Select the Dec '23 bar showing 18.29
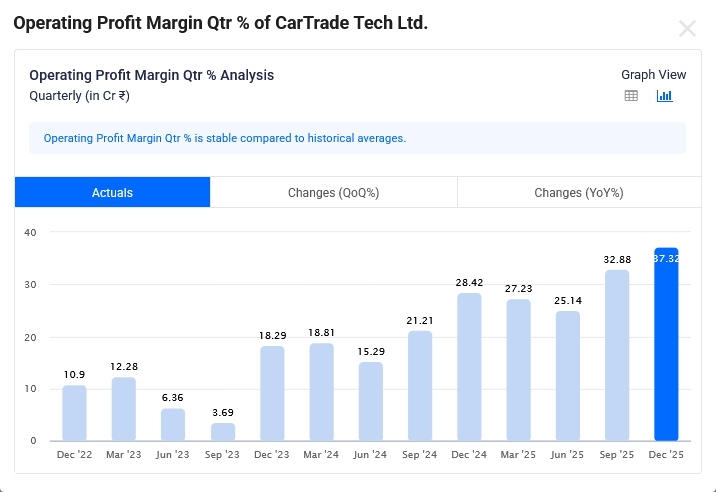The height and width of the screenshot is (492, 716). (x=272, y=393)
